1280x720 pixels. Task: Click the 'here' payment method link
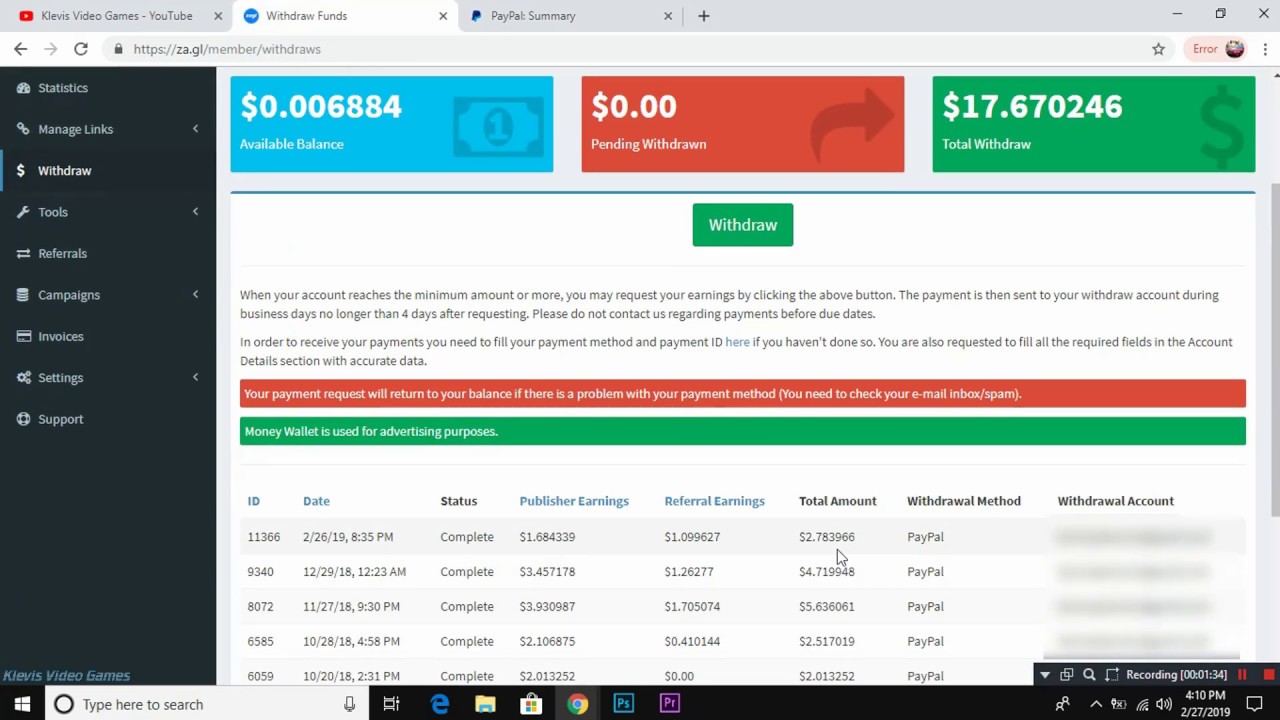pos(737,342)
